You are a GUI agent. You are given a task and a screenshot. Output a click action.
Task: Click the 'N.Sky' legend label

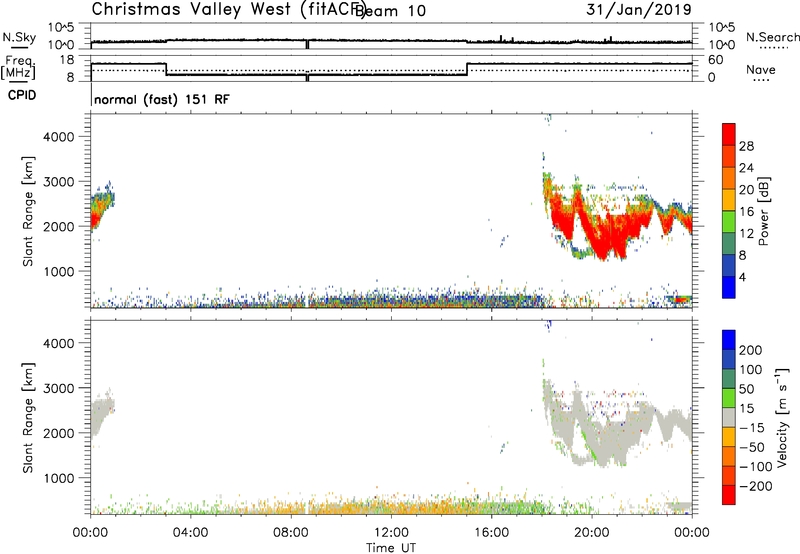[x=19, y=37]
